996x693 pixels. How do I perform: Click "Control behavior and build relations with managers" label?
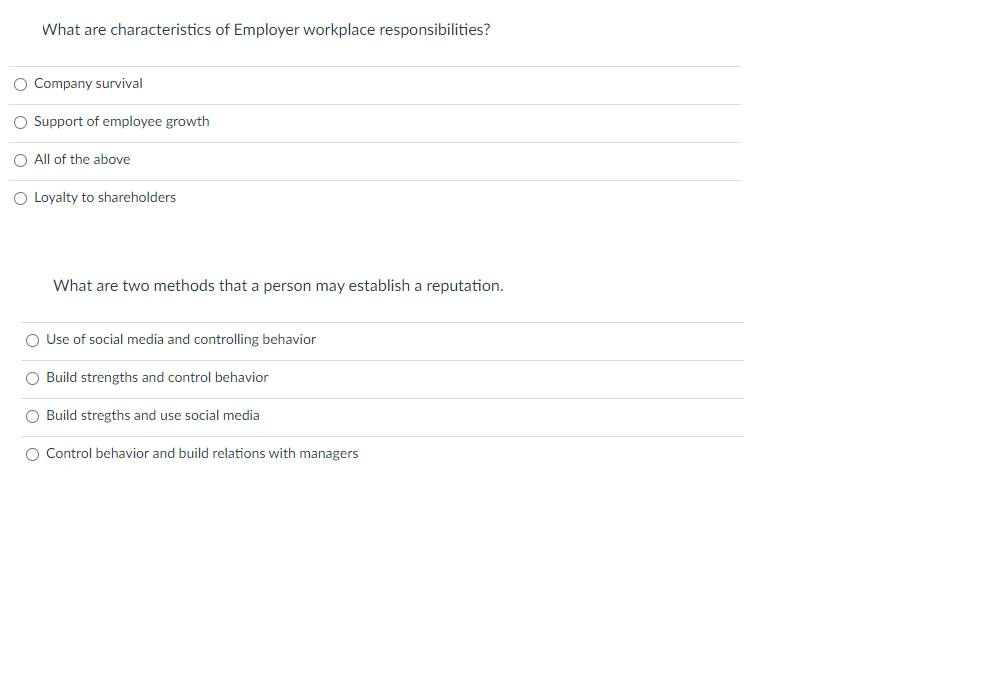point(203,454)
